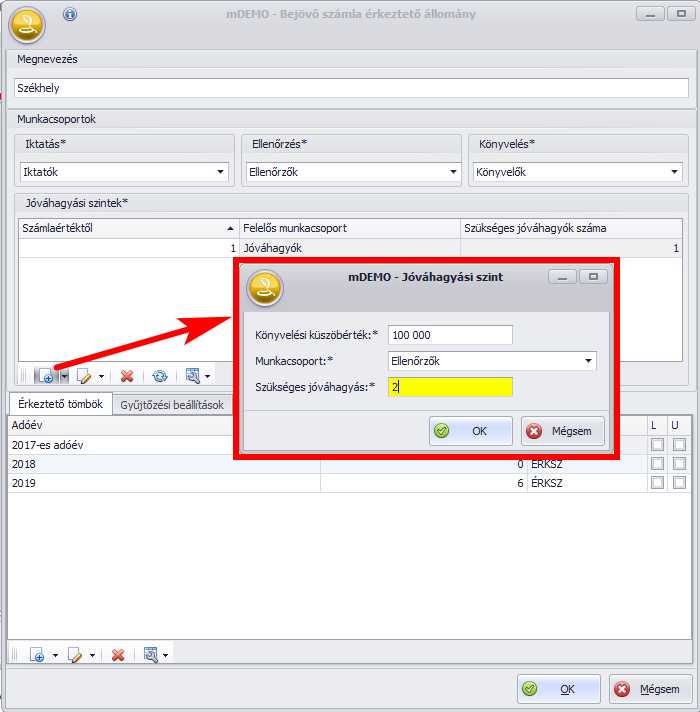Sort by Számlaértéktől column header

(129, 228)
